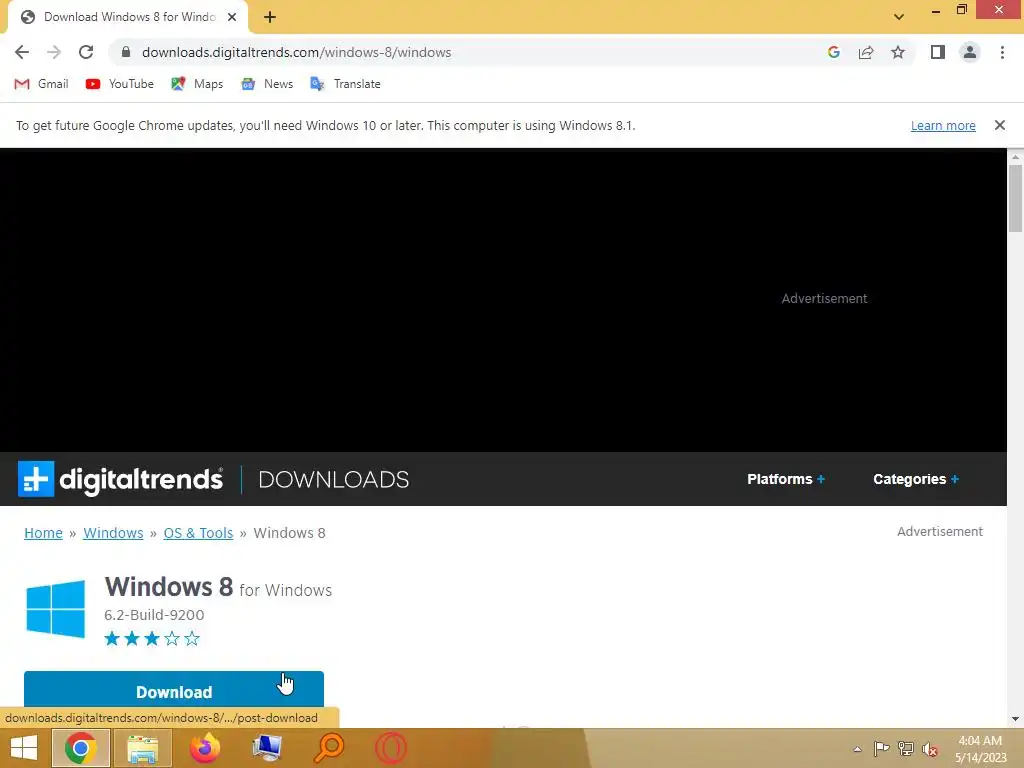The image size is (1024, 768).
Task: Open the computer monitor taskbar icon
Action: coord(266,748)
